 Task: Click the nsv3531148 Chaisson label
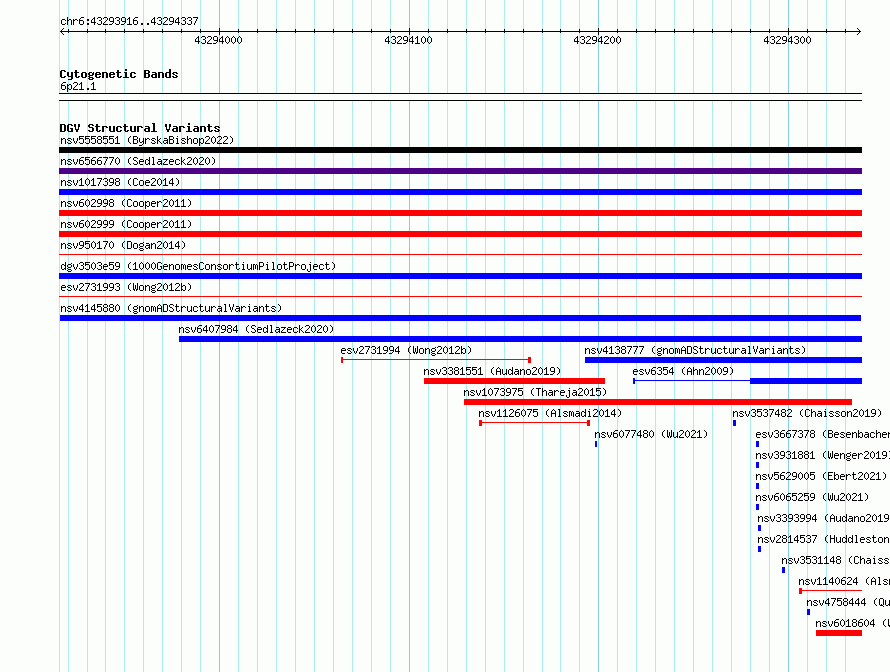[x=836, y=560]
